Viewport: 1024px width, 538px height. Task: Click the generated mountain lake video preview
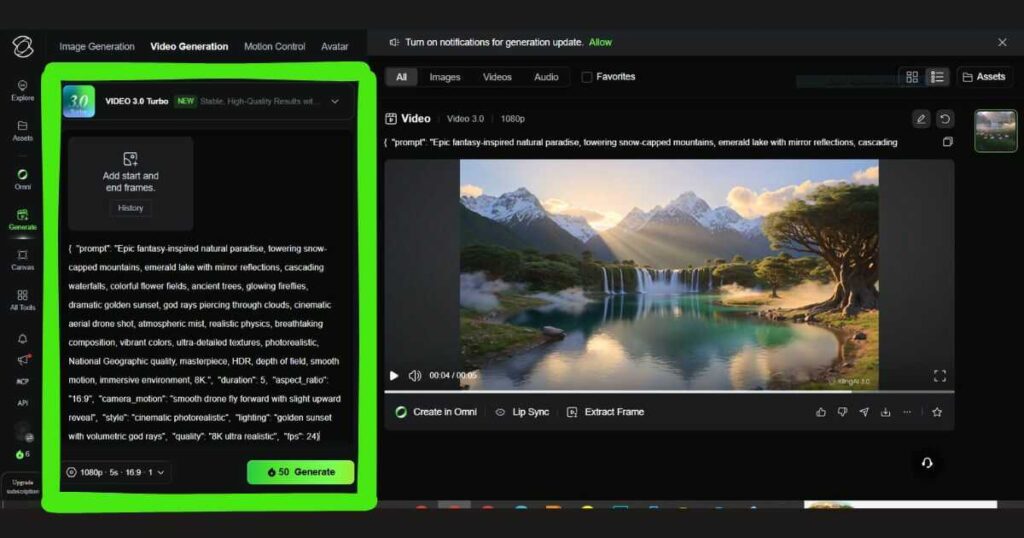pyautogui.click(x=669, y=274)
